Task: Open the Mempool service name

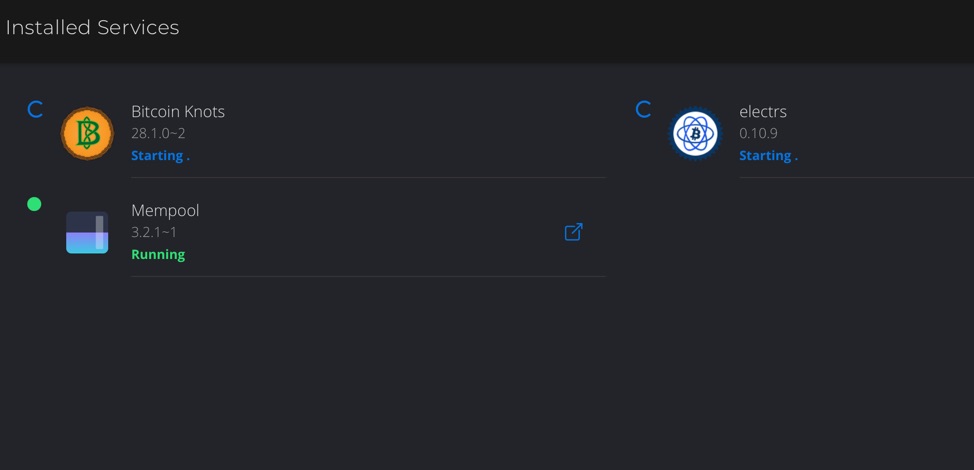Action: pyautogui.click(x=165, y=211)
